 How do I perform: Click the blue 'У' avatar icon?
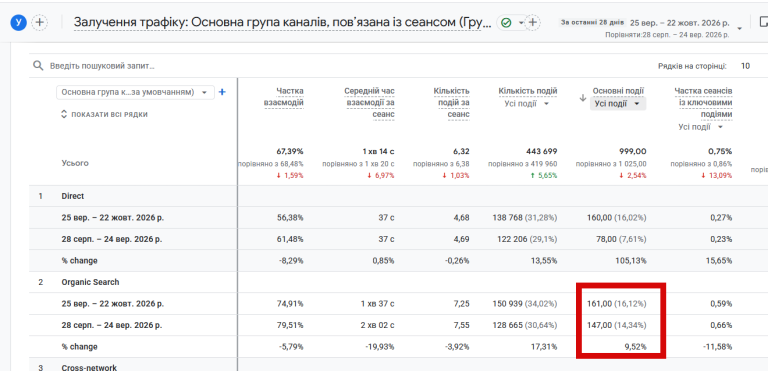(19, 23)
